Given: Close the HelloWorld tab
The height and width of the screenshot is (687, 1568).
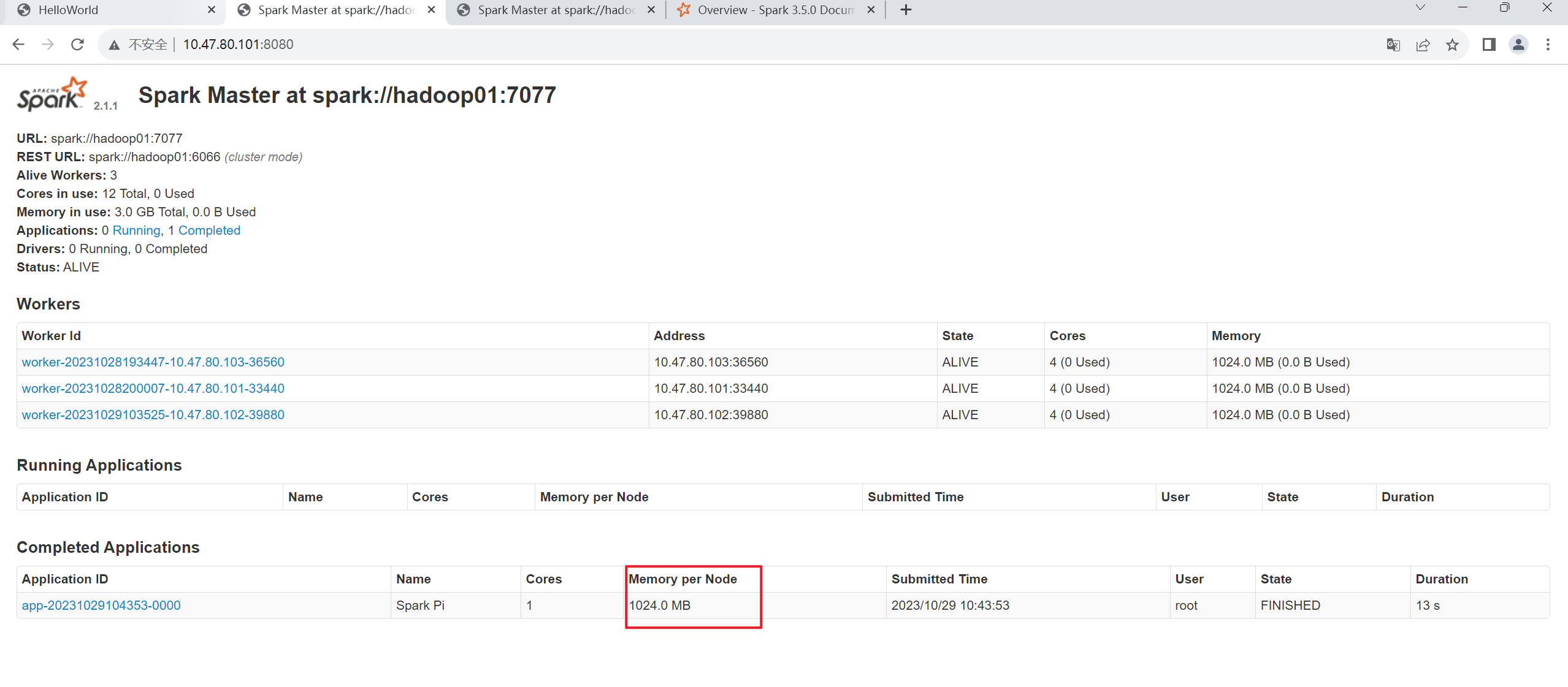Looking at the screenshot, I should coord(212,10).
